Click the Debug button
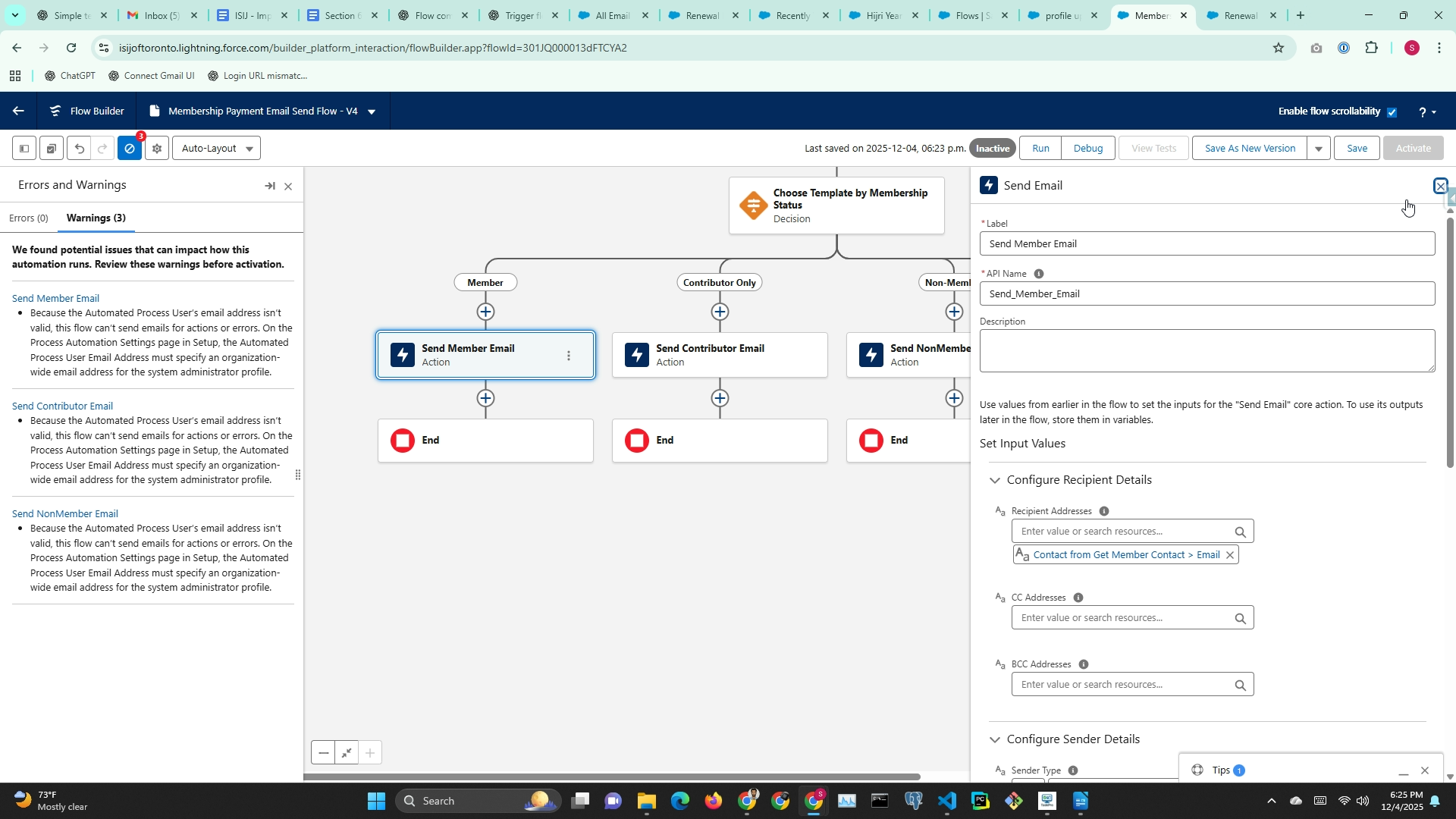The image size is (1456, 819). coord(1087,149)
